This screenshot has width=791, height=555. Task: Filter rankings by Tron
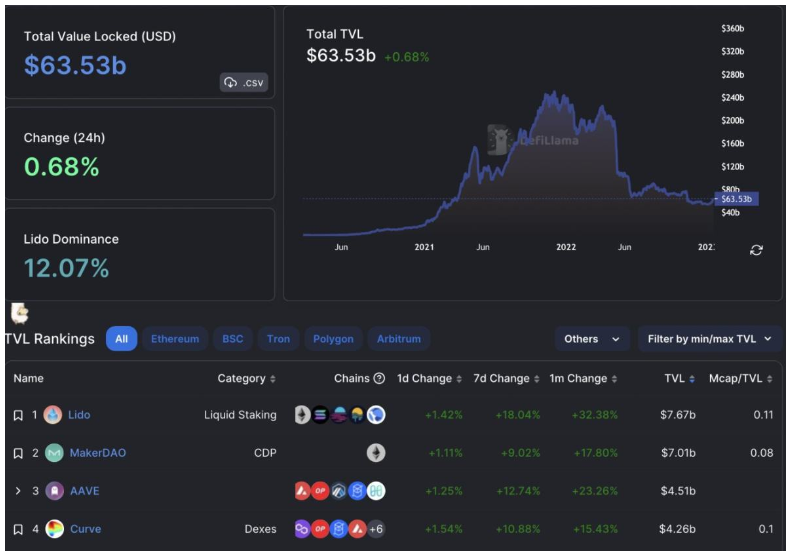click(x=278, y=339)
